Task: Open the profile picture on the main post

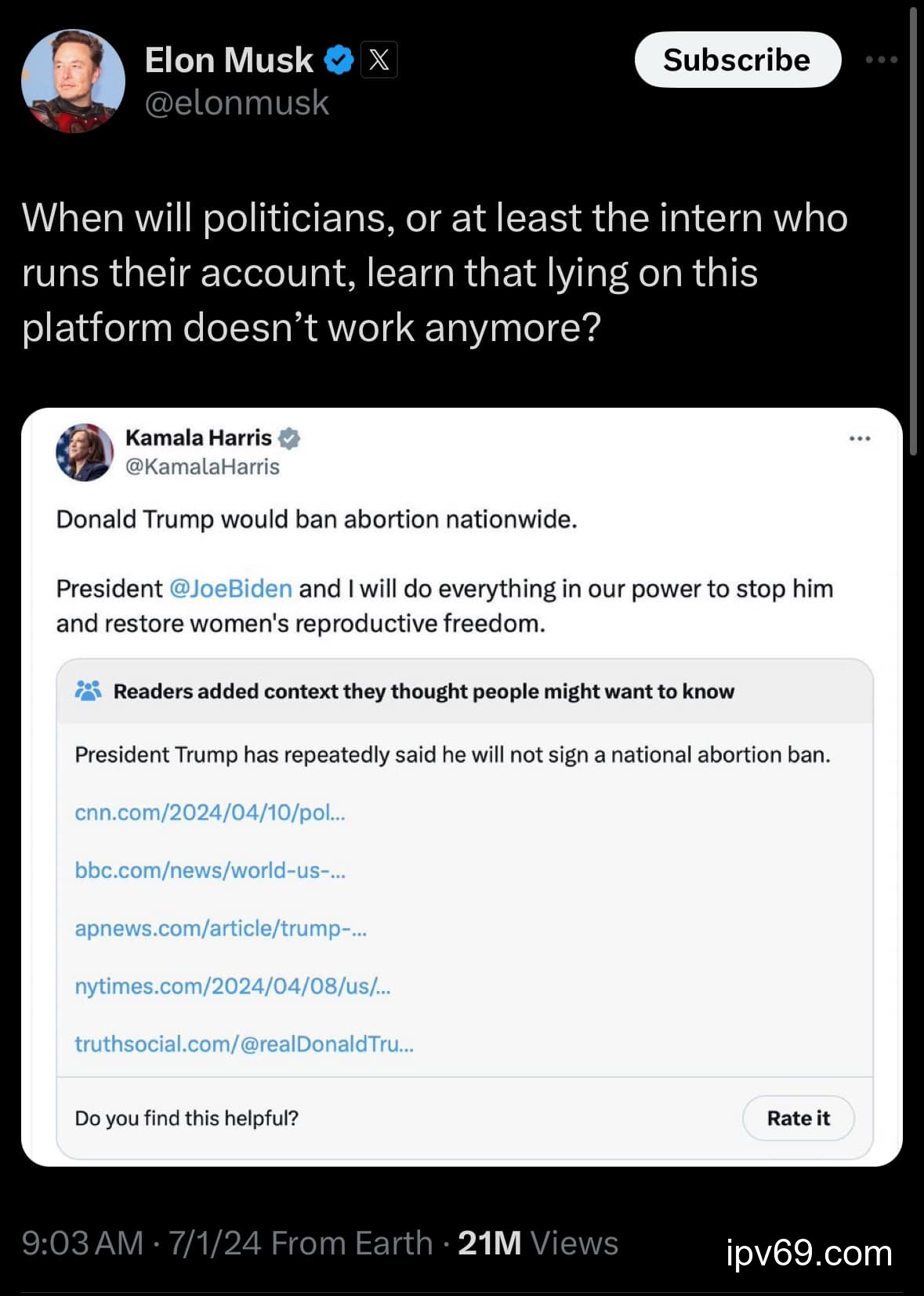Action: click(x=73, y=81)
